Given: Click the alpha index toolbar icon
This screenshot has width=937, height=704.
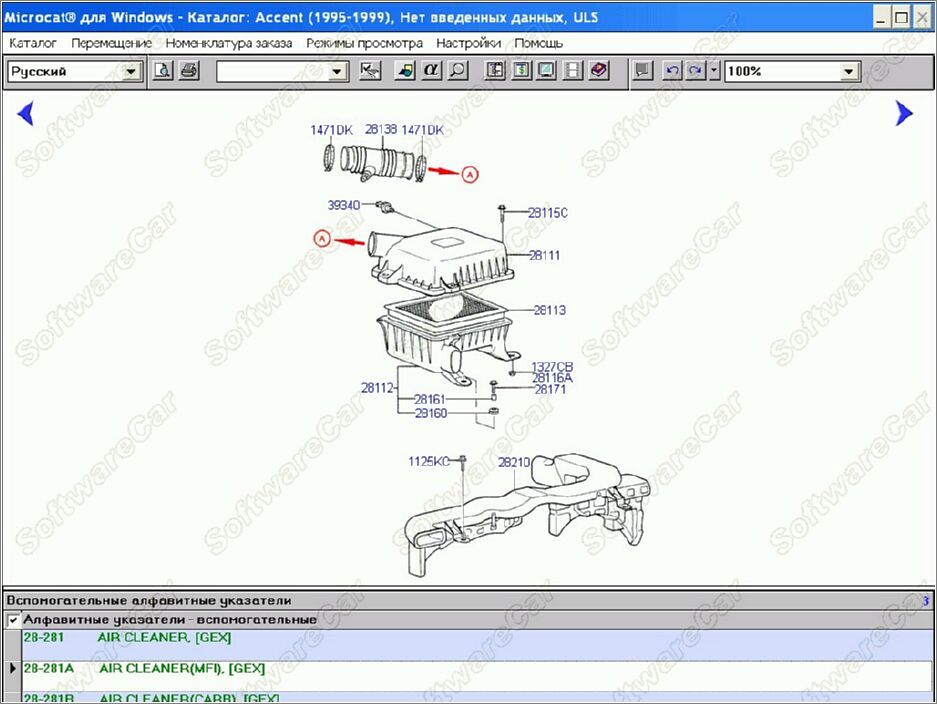Looking at the screenshot, I should [x=431, y=71].
